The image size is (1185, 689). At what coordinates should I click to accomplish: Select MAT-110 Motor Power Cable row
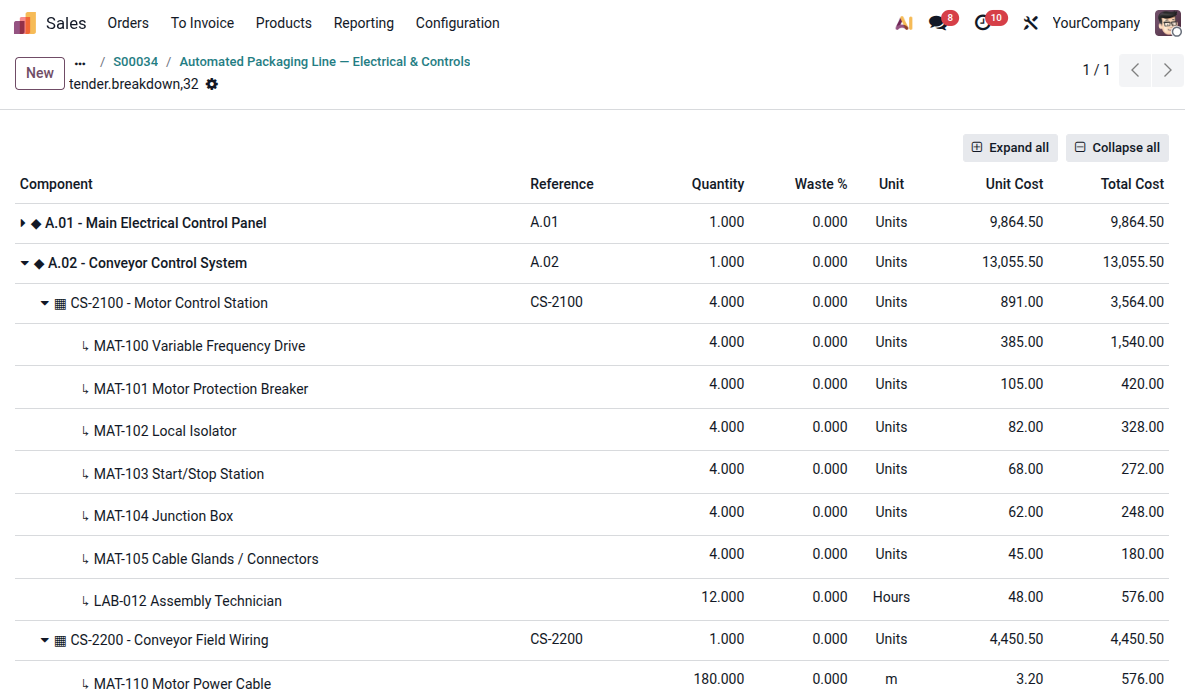592,676
